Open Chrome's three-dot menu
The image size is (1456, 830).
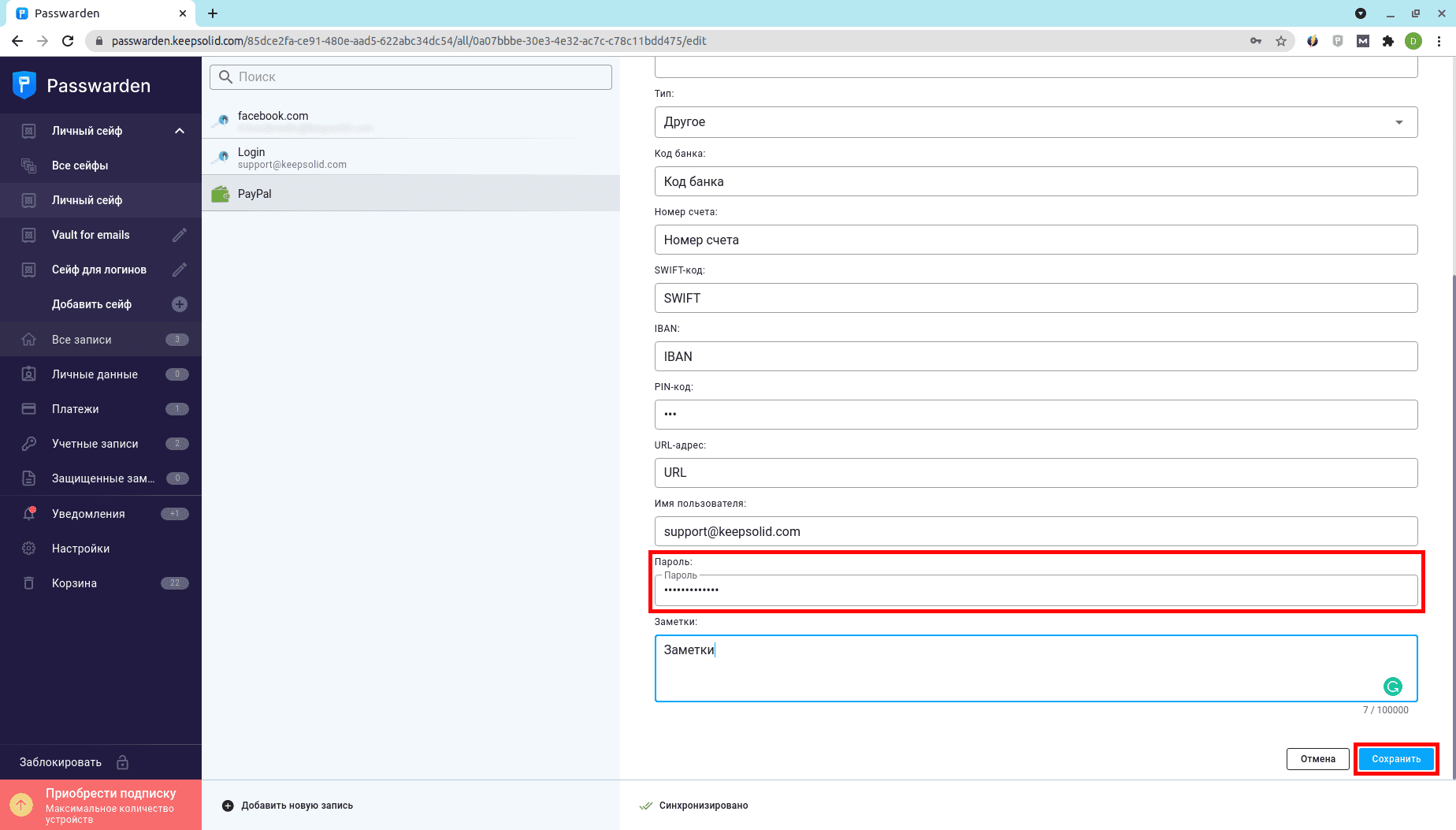(x=1439, y=41)
